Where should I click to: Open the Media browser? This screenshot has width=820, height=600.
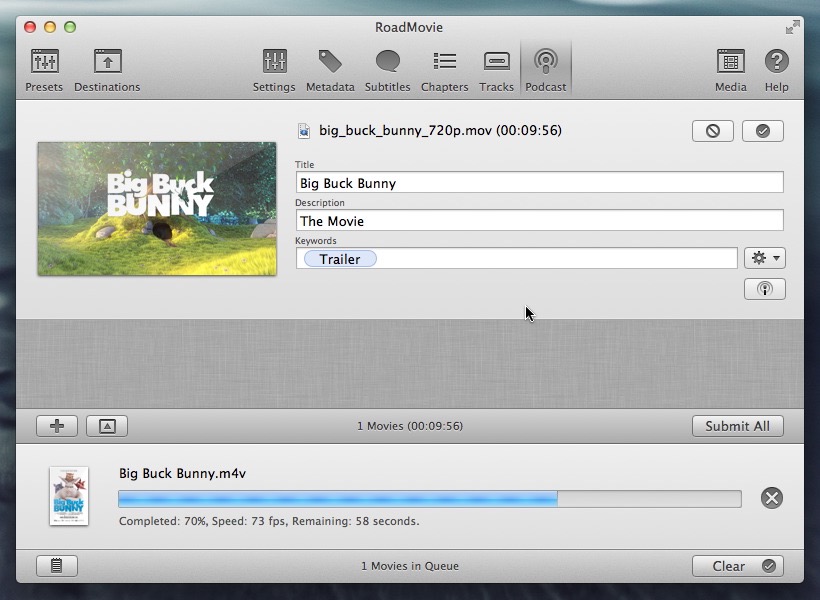click(730, 70)
